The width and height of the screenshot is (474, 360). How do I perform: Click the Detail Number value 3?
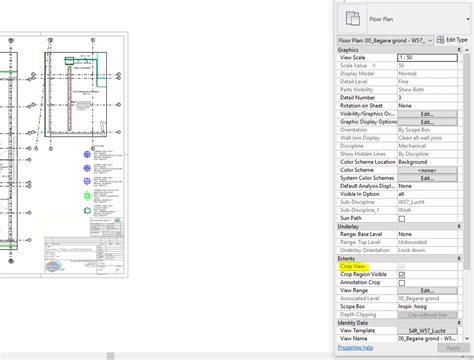point(427,98)
